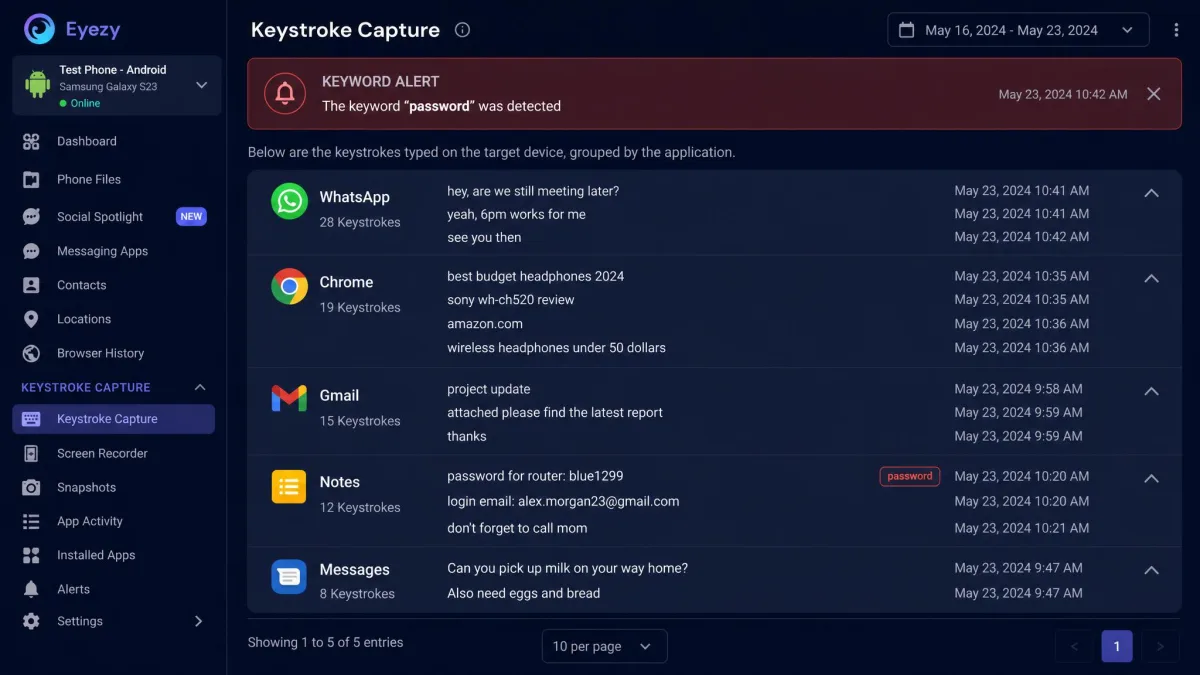Viewport: 1200px width, 675px height.
Task: Click the Alerts bell sidebar icon
Action: (x=31, y=589)
